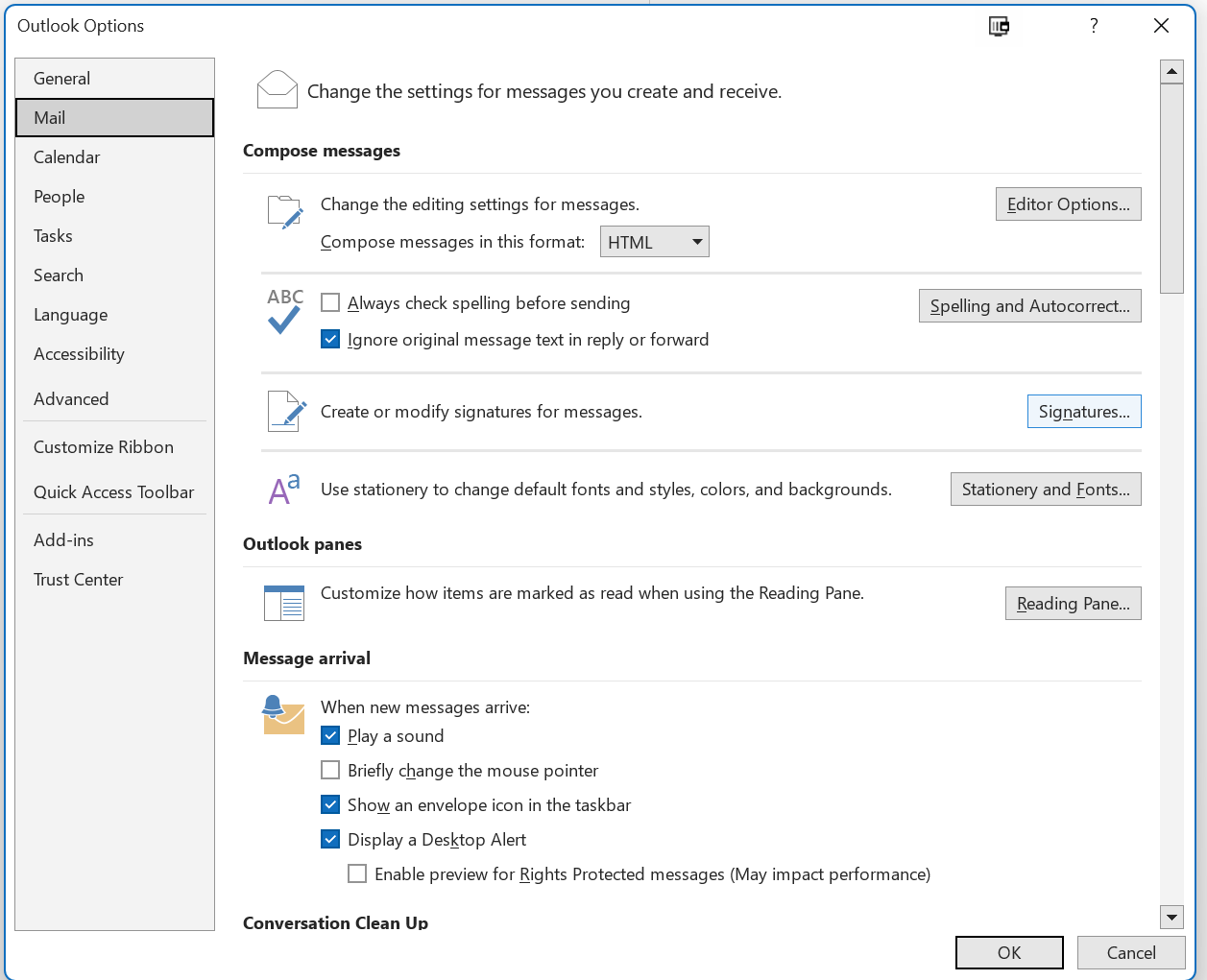Click the 'Compose messages in this format:' label
The image size is (1207, 980).
coord(452,242)
